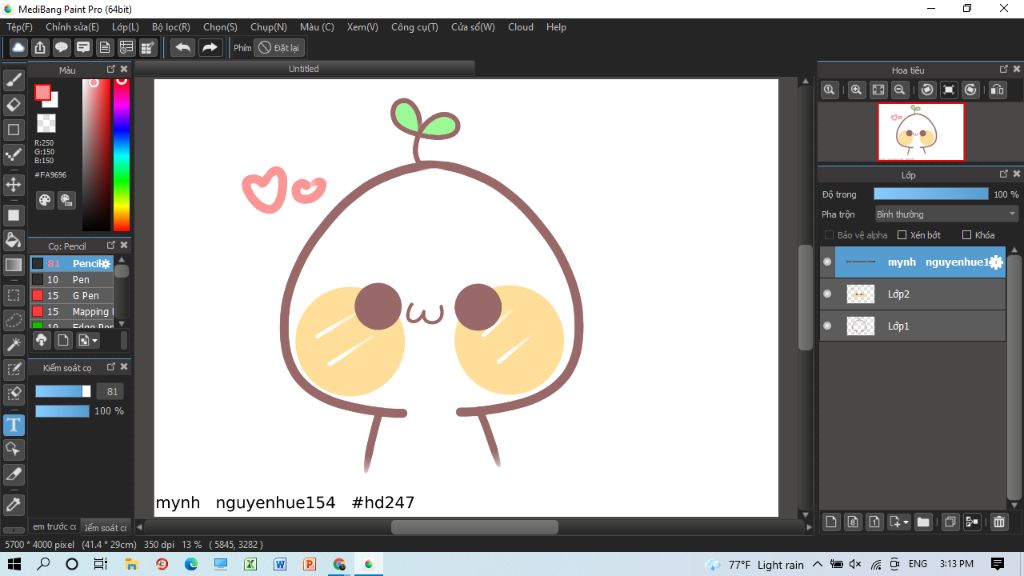Hide the mynh nguyenhue text layer
Screen dimensions: 1024x576
click(x=827, y=262)
